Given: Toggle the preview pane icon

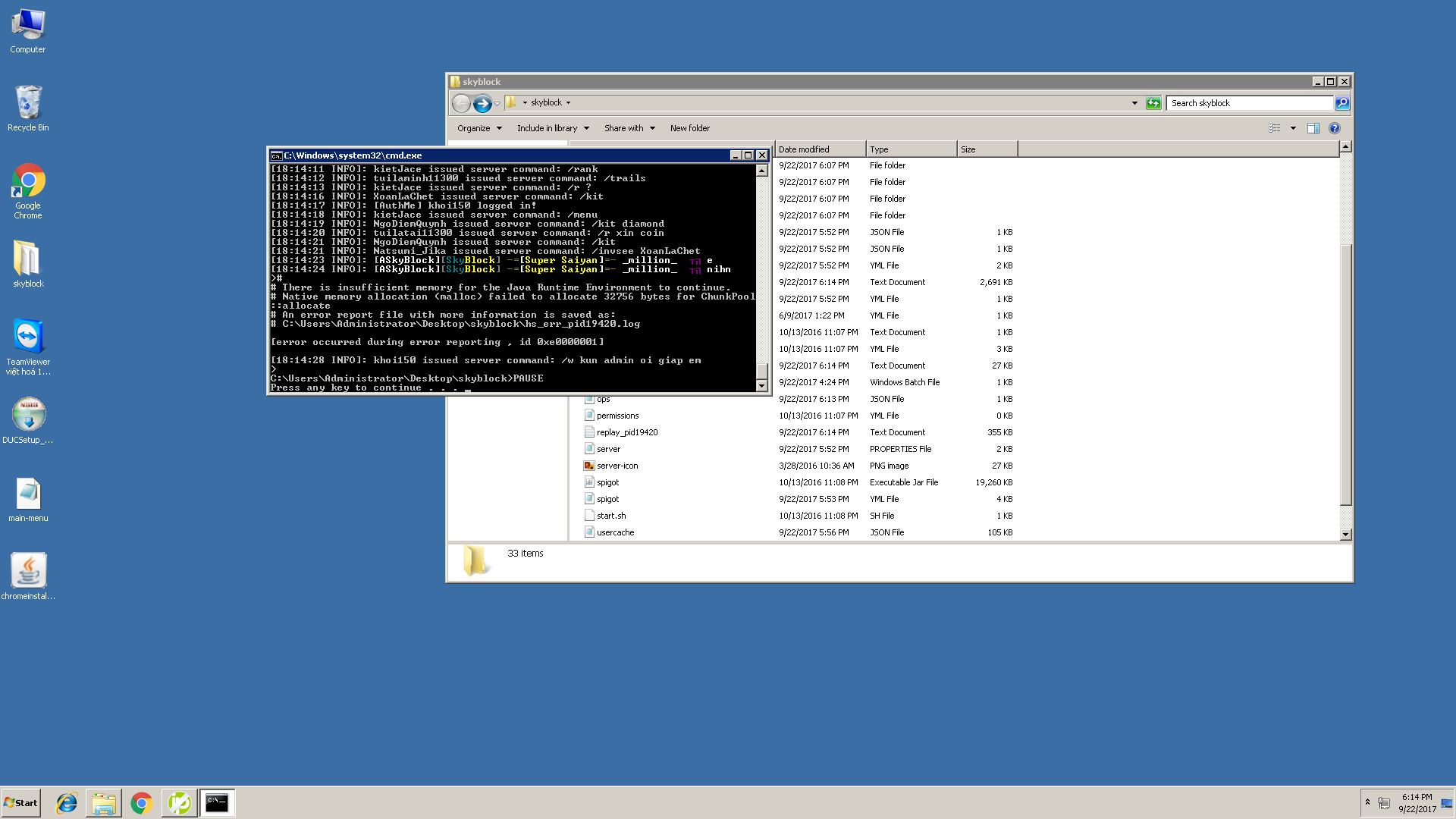Looking at the screenshot, I should pyautogui.click(x=1313, y=128).
